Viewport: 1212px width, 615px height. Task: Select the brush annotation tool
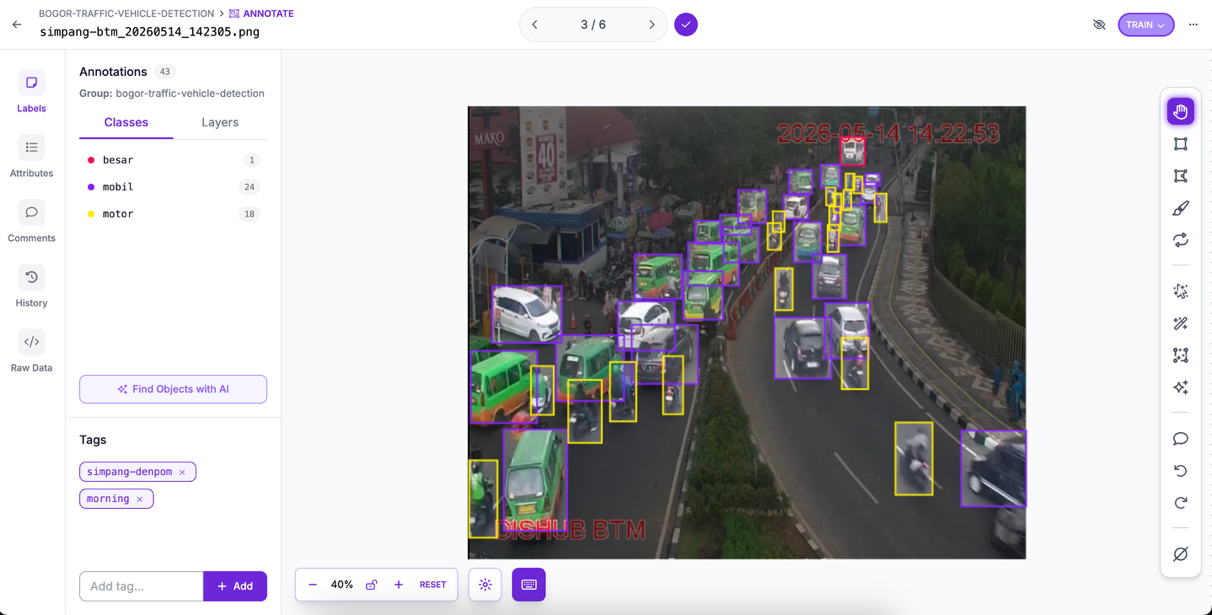[1180, 208]
